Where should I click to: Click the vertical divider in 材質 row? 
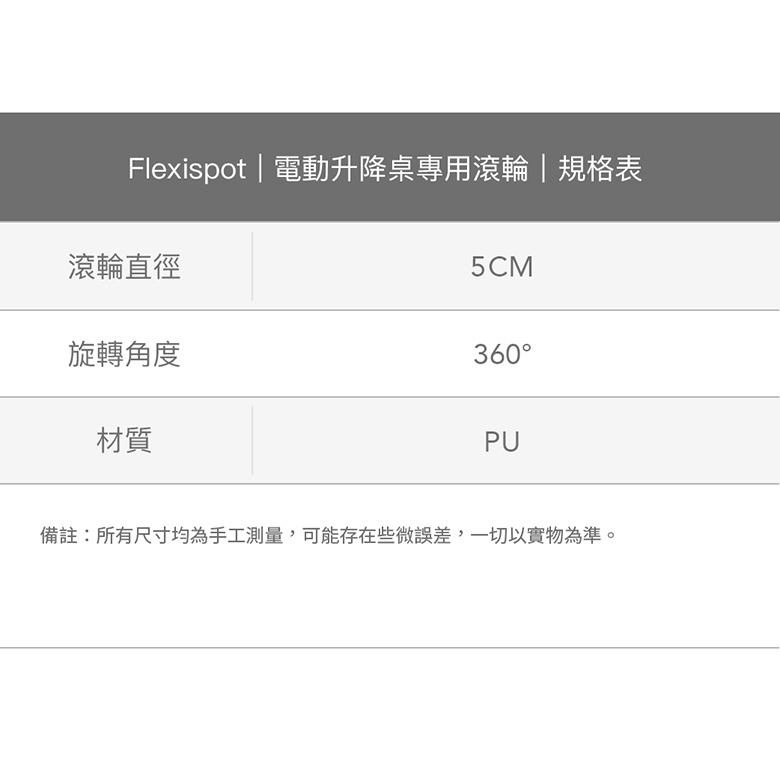(x=252, y=440)
